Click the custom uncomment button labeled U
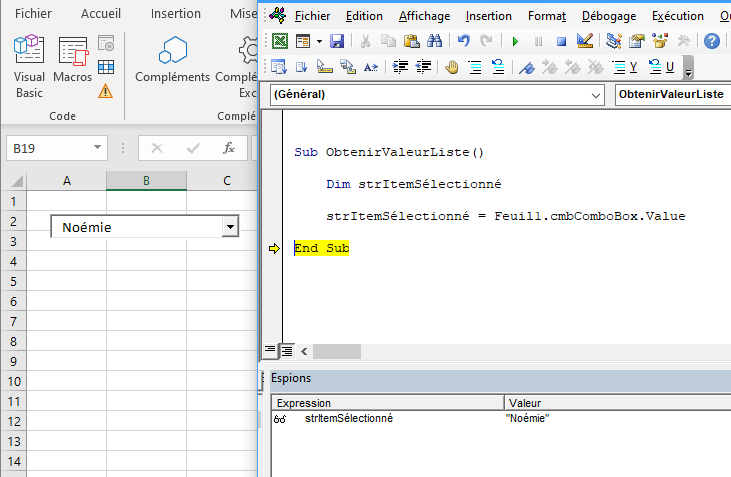Viewport: 731px width, 477px height. pyautogui.click(x=662, y=67)
